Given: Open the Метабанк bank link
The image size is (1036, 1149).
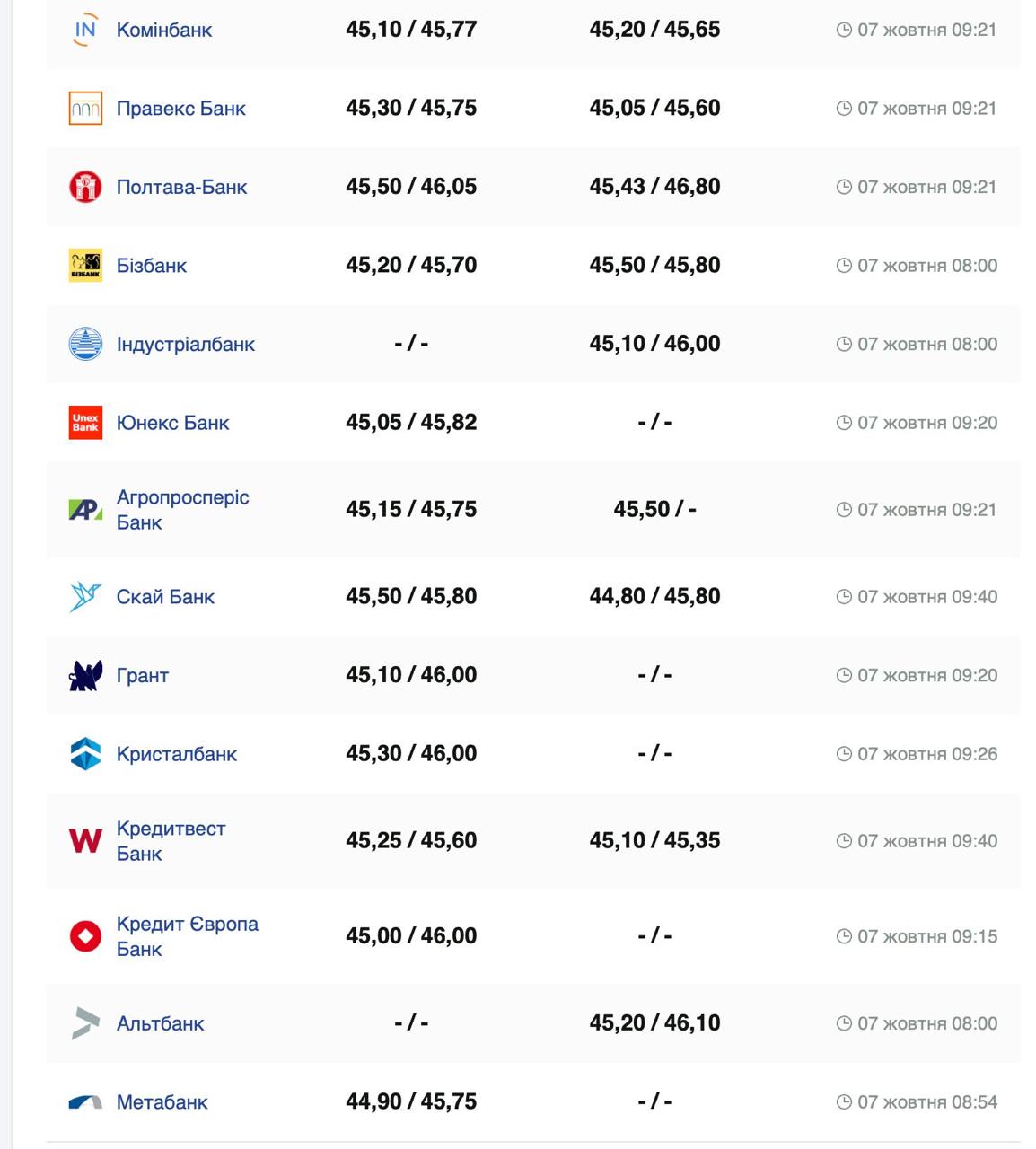Looking at the screenshot, I should [162, 1102].
